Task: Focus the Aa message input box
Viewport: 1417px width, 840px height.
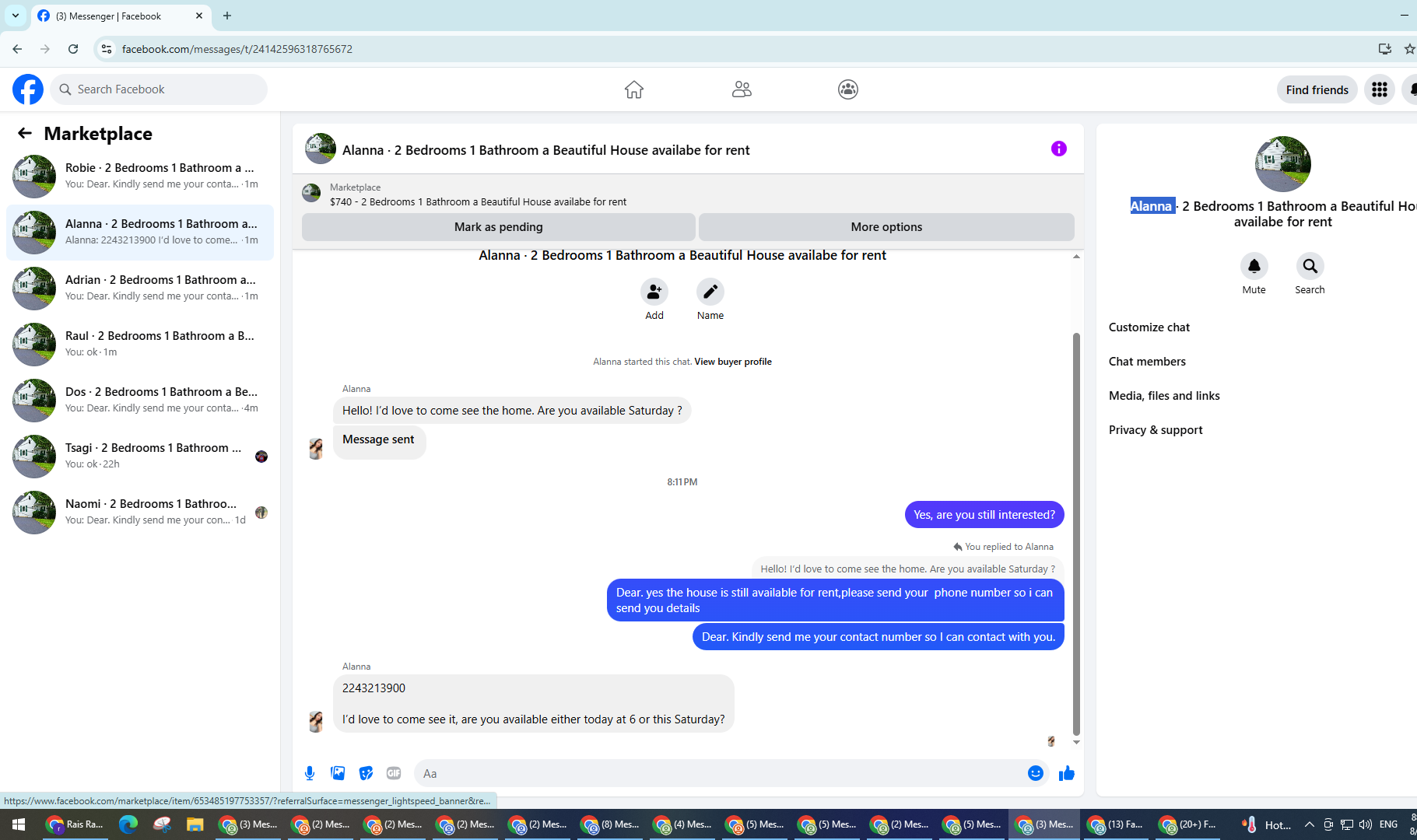Action: click(x=719, y=773)
